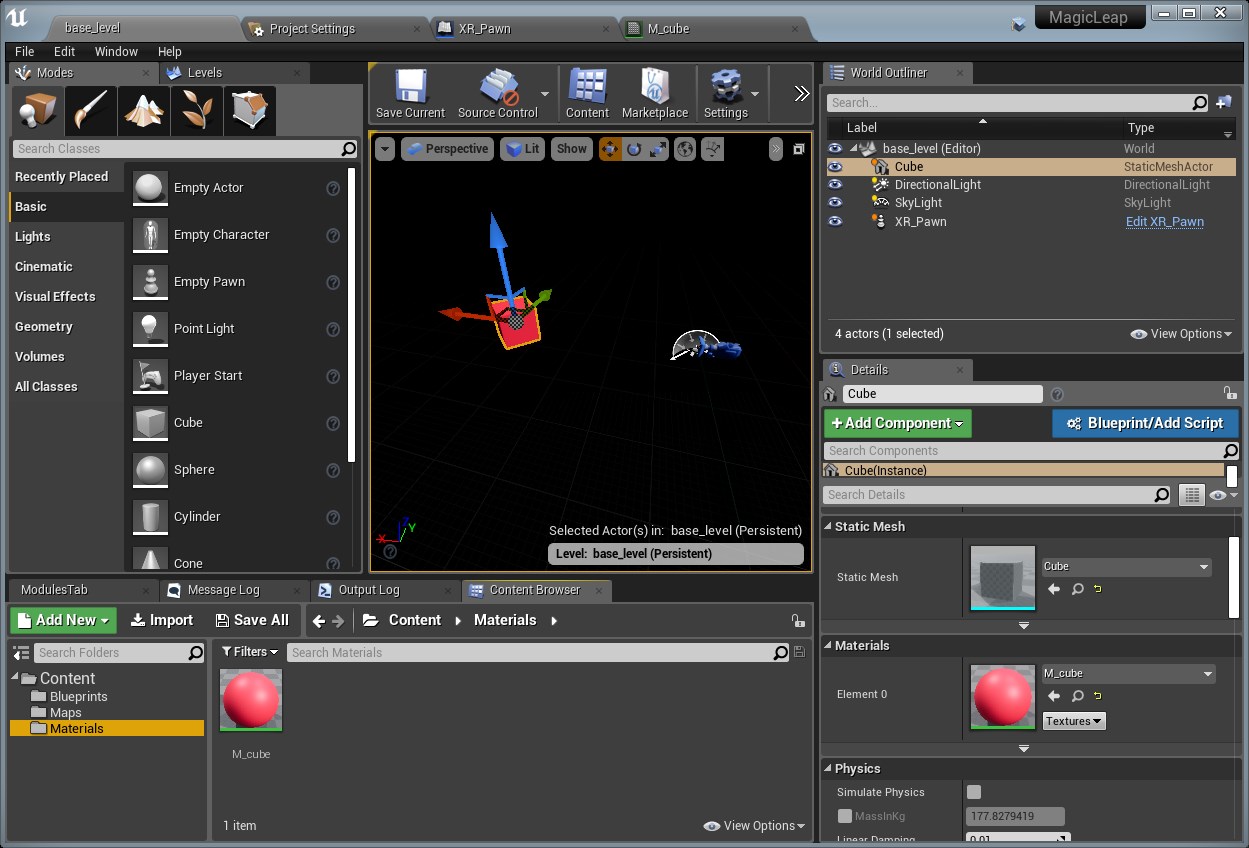Select the M_cube thumbnail in Content Browser
This screenshot has width=1249, height=848.
click(251, 700)
